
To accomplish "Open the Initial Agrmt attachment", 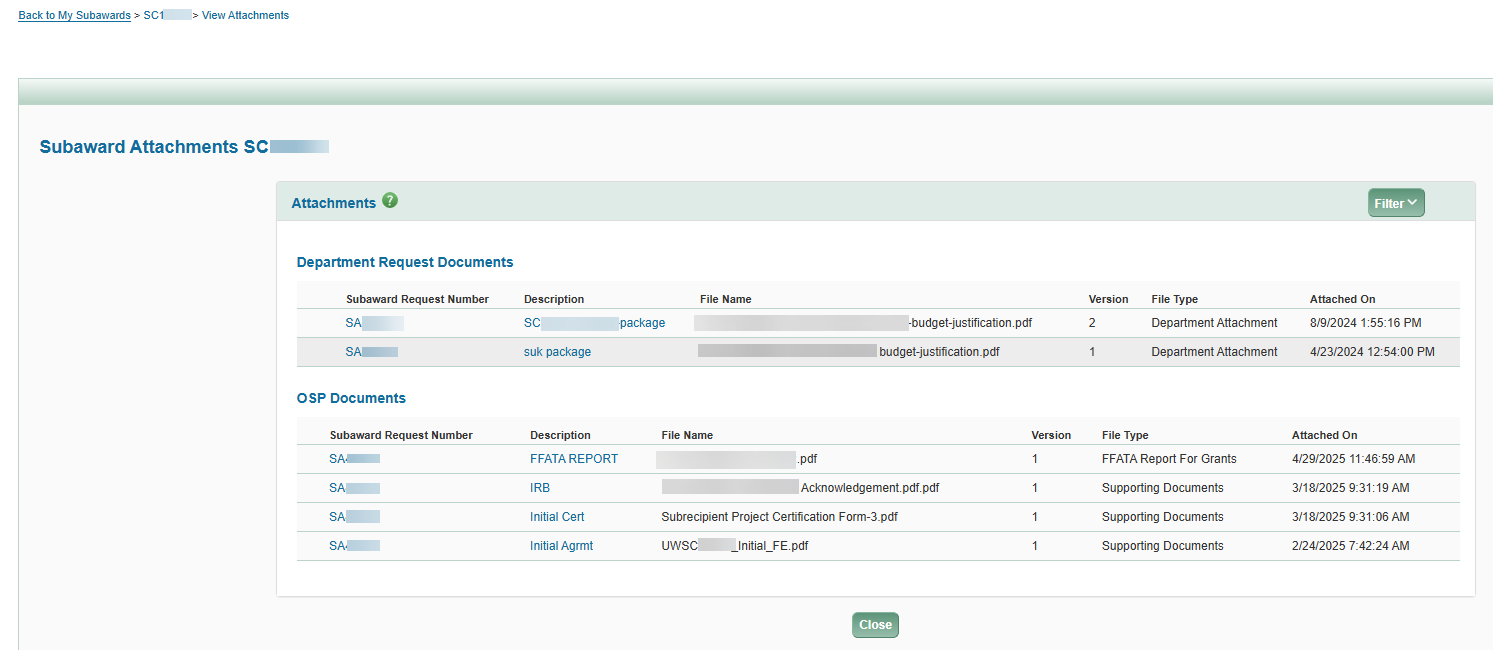I will tap(562, 545).
